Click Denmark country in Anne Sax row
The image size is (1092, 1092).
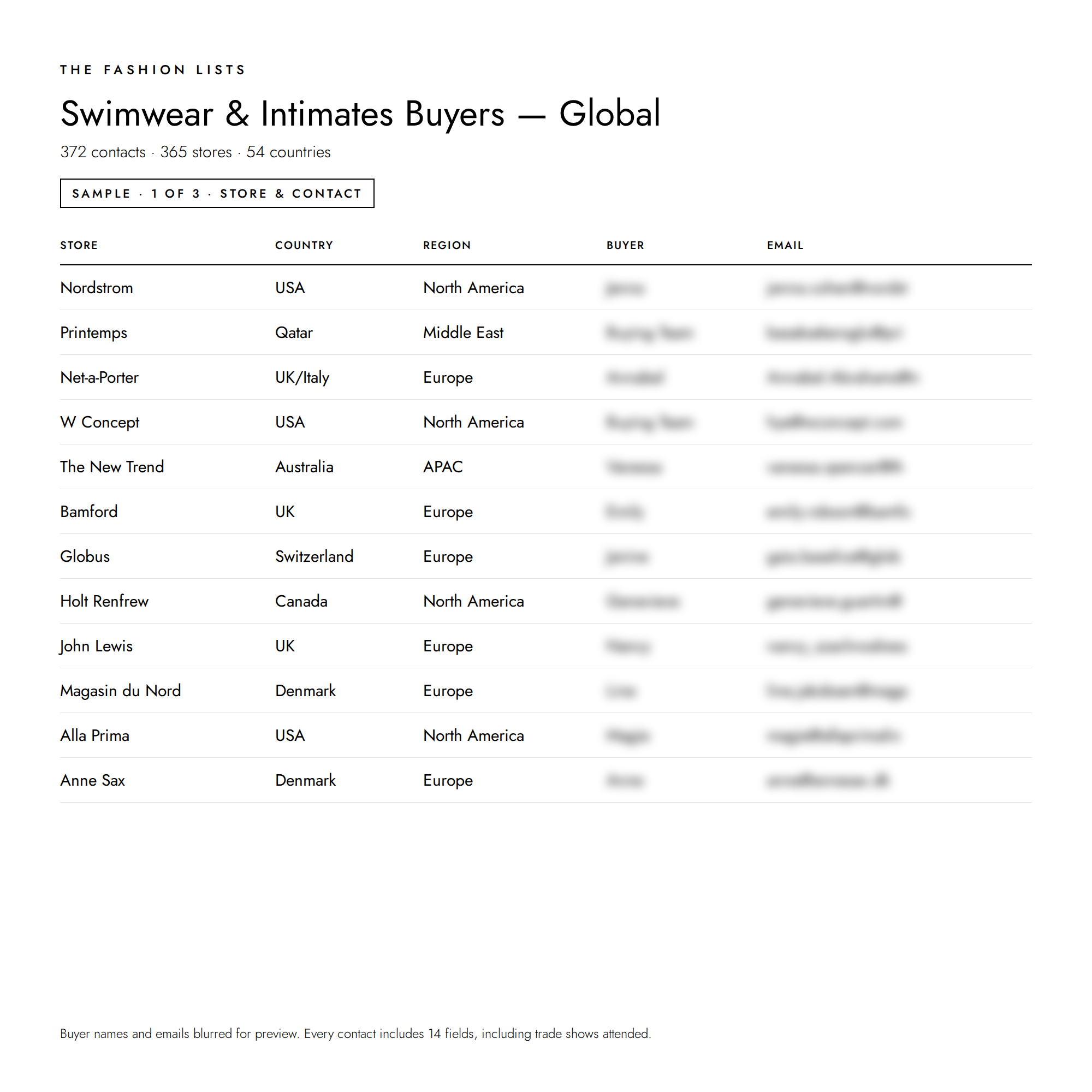(305, 780)
